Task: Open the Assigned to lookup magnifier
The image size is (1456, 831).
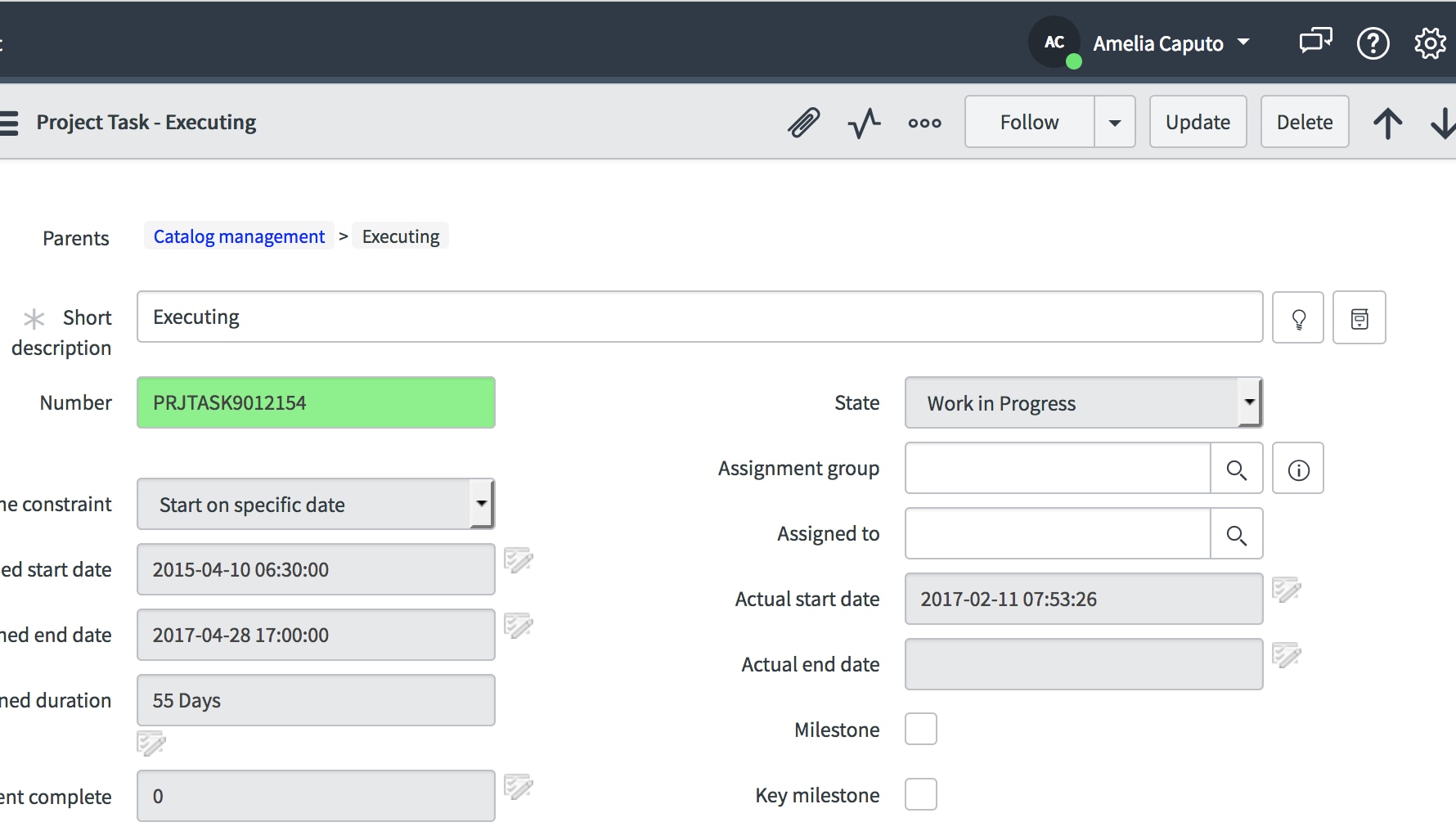Action: (1237, 534)
